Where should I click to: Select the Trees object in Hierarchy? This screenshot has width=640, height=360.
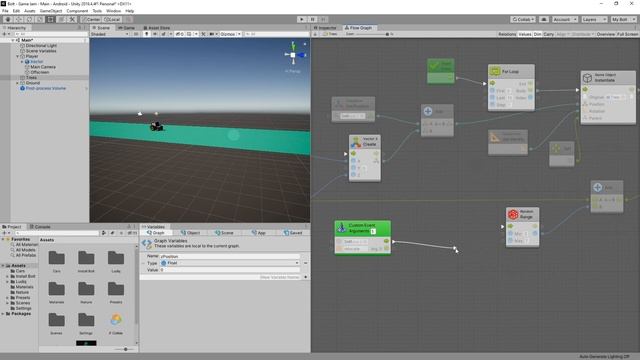pos(31,78)
